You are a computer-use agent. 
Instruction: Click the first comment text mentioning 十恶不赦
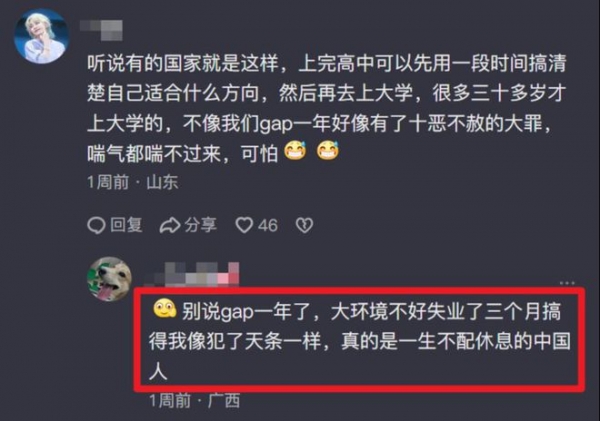327,109
